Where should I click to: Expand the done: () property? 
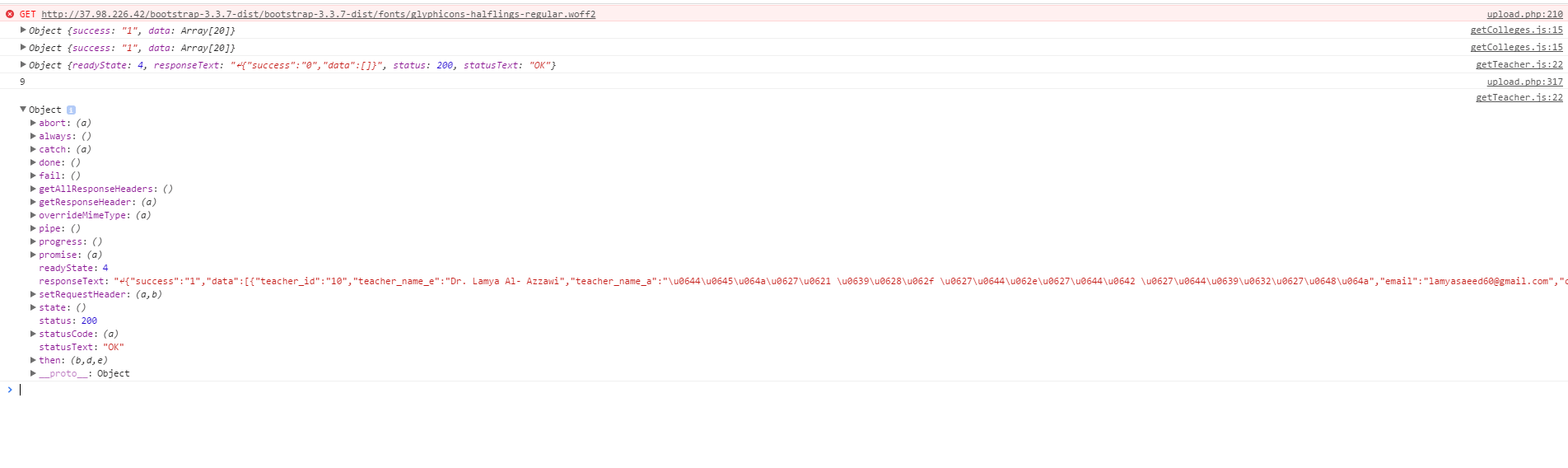[33, 162]
